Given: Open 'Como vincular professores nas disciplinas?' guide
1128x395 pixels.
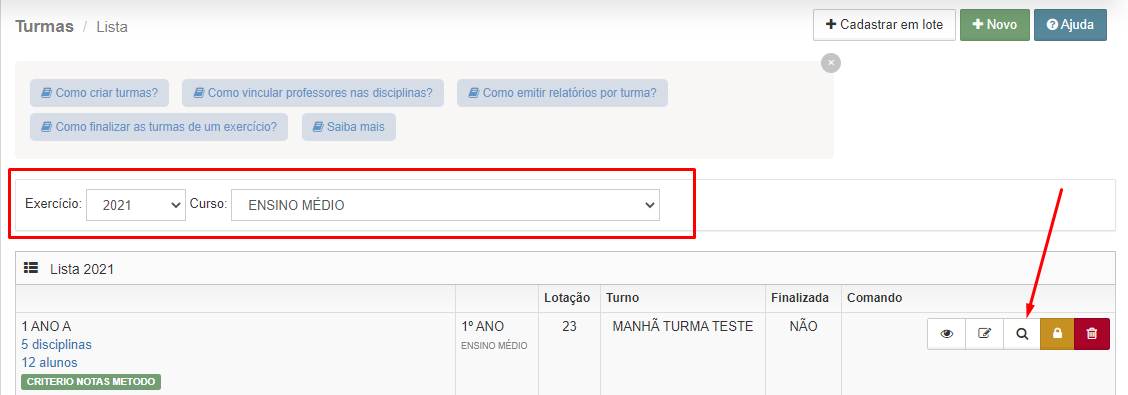Looking at the screenshot, I should pos(313,93).
